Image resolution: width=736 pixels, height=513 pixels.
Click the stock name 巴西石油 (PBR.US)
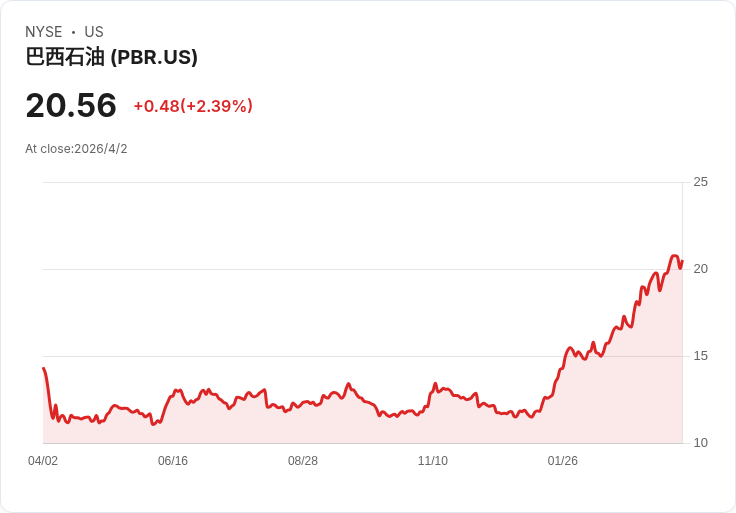111,57
